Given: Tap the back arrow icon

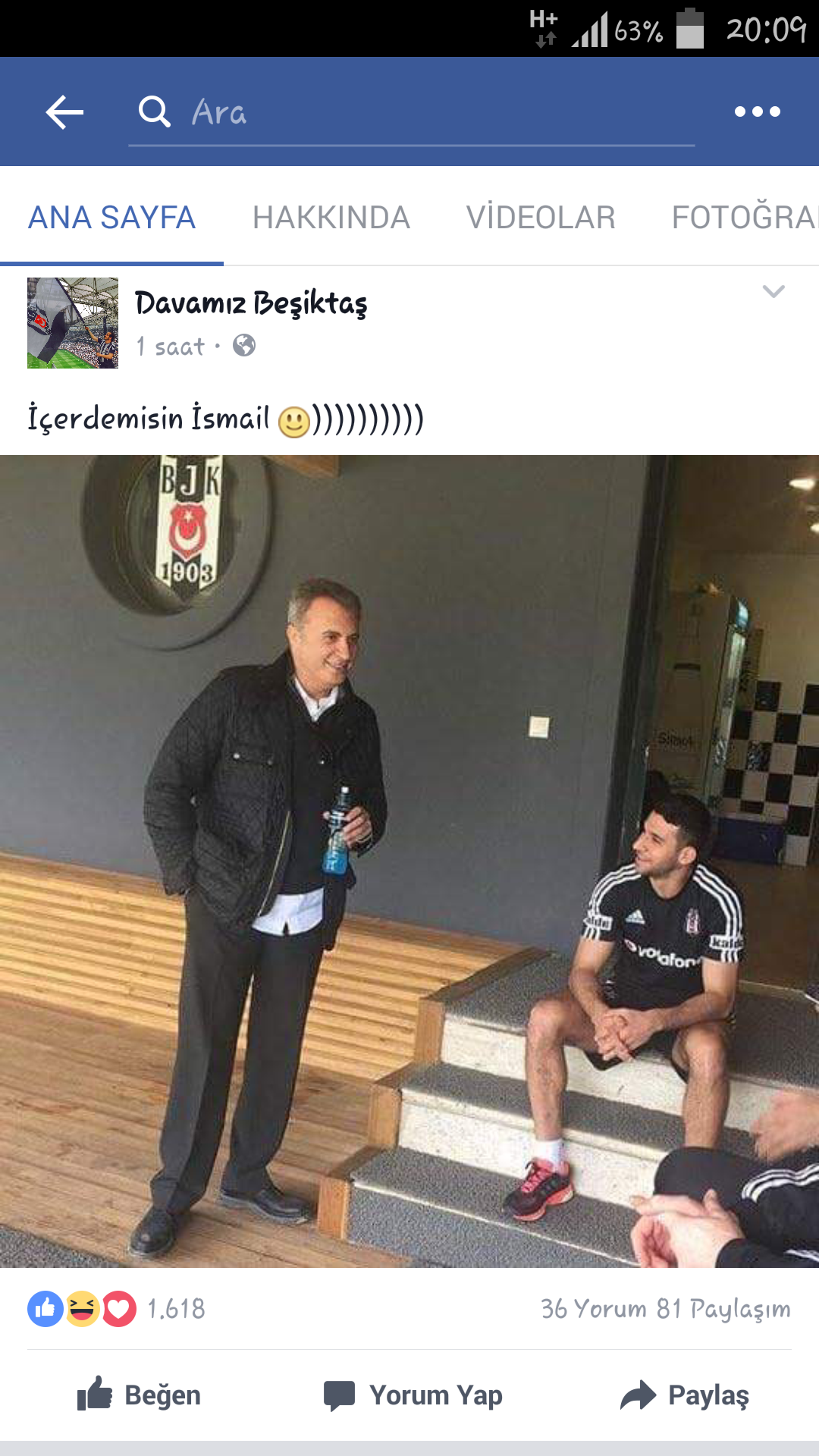Looking at the screenshot, I should pyautogui.click(x=64, y=112).
